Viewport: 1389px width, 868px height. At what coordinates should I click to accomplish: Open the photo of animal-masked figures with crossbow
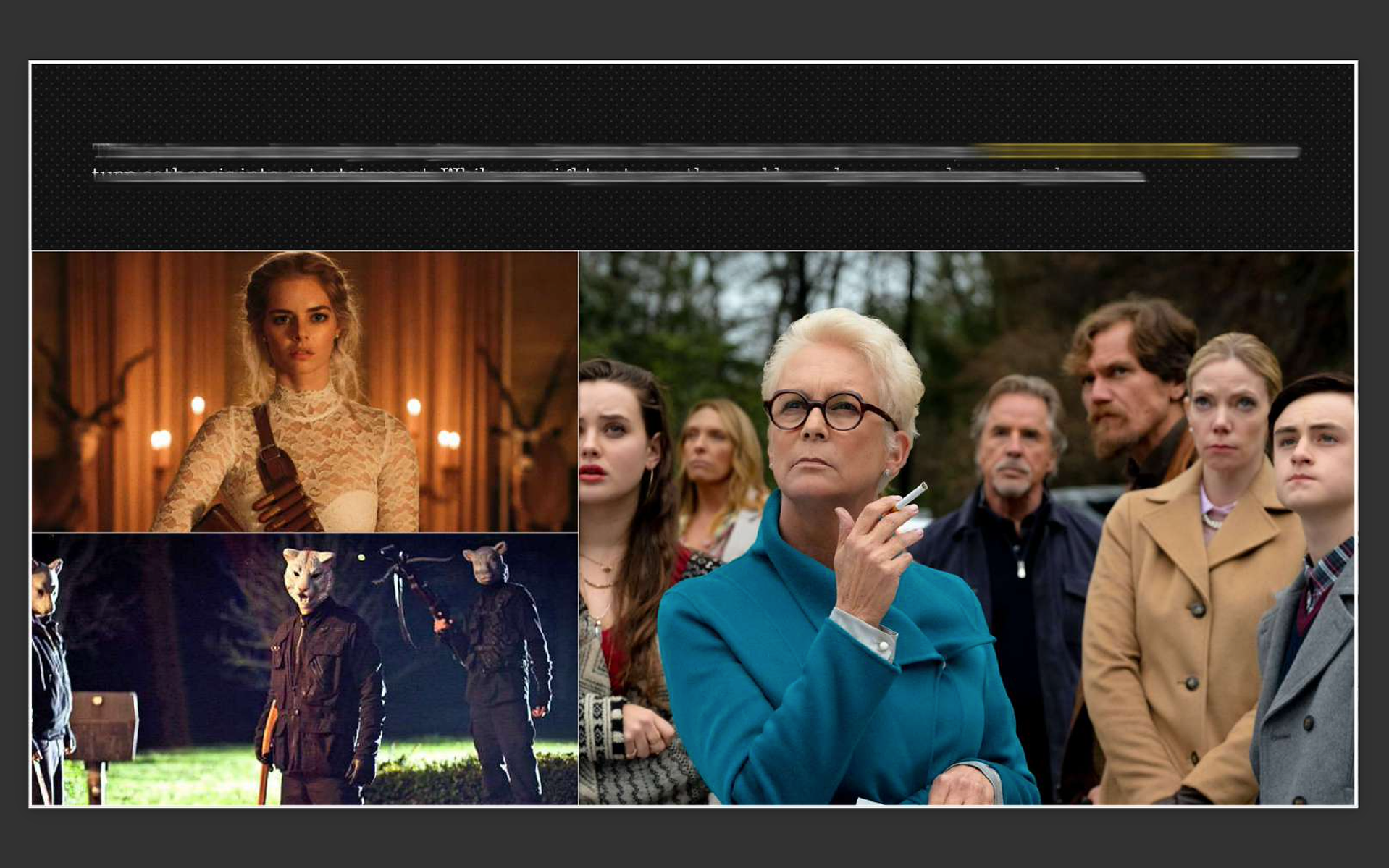pyautogui.click(x=305, y=669)
